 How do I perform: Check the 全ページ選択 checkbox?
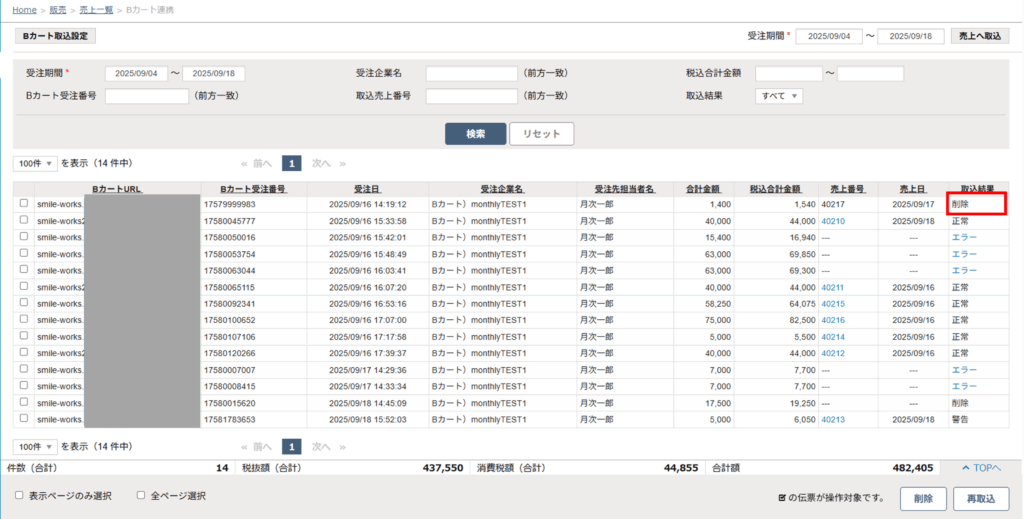pyautogui.click(x=141, y=495)
